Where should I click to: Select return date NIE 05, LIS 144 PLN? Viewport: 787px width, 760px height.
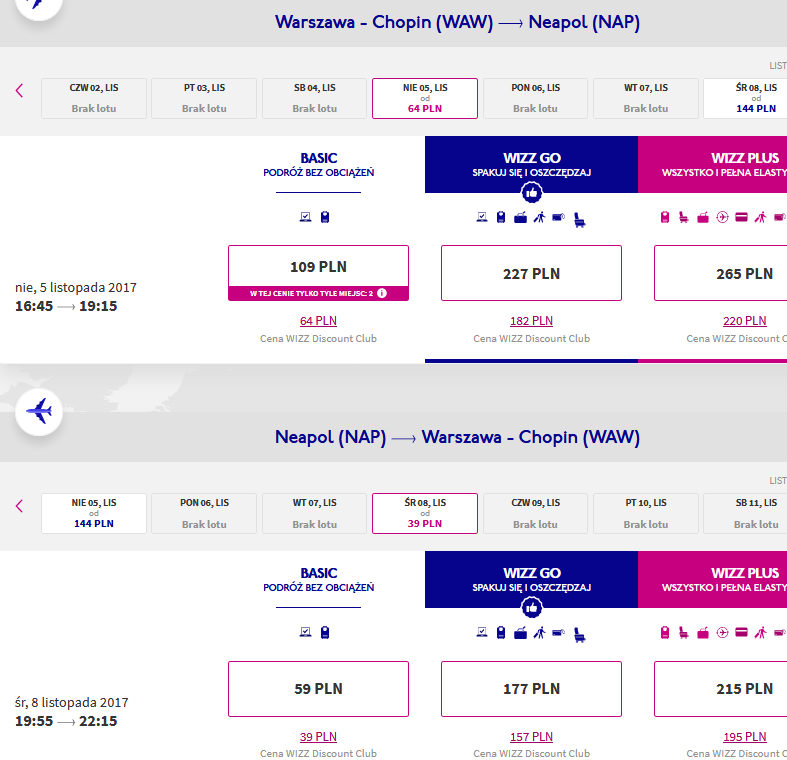94,514
